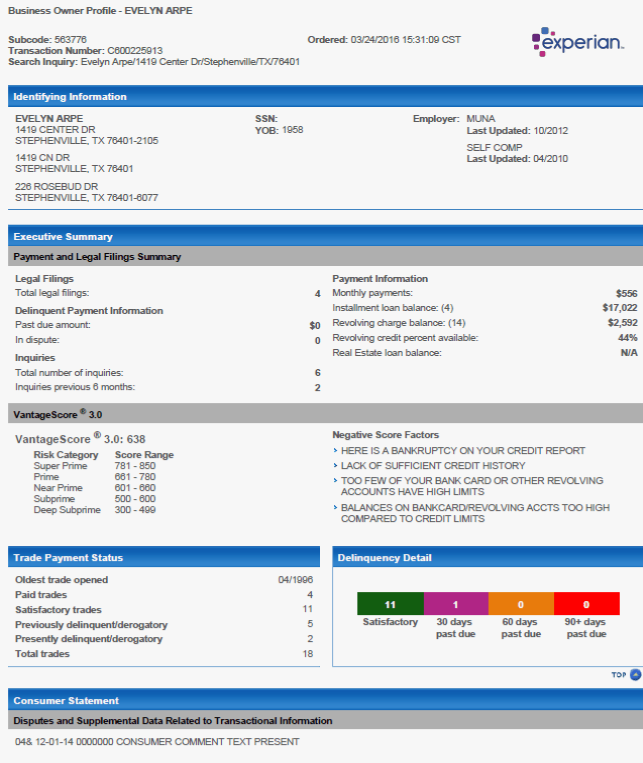The height and width of the screenshot is (763, 643).
Task: Click the Presently delinquent/derogatory row
Action: coord(164,639)
